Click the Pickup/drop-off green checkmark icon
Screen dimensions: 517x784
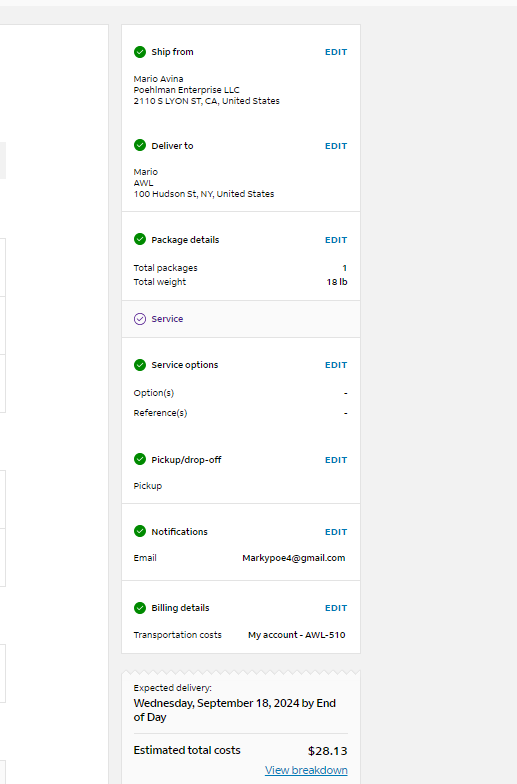tap(140, 460)
